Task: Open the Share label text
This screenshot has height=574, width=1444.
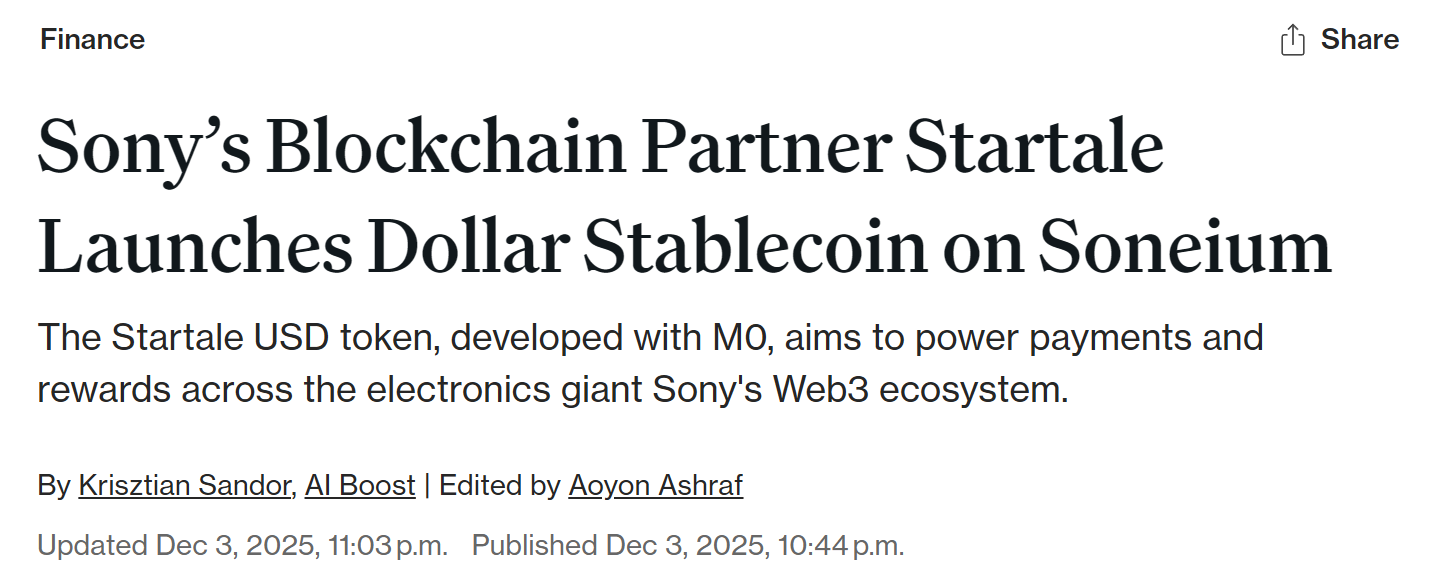Action: pos(1359,40)
